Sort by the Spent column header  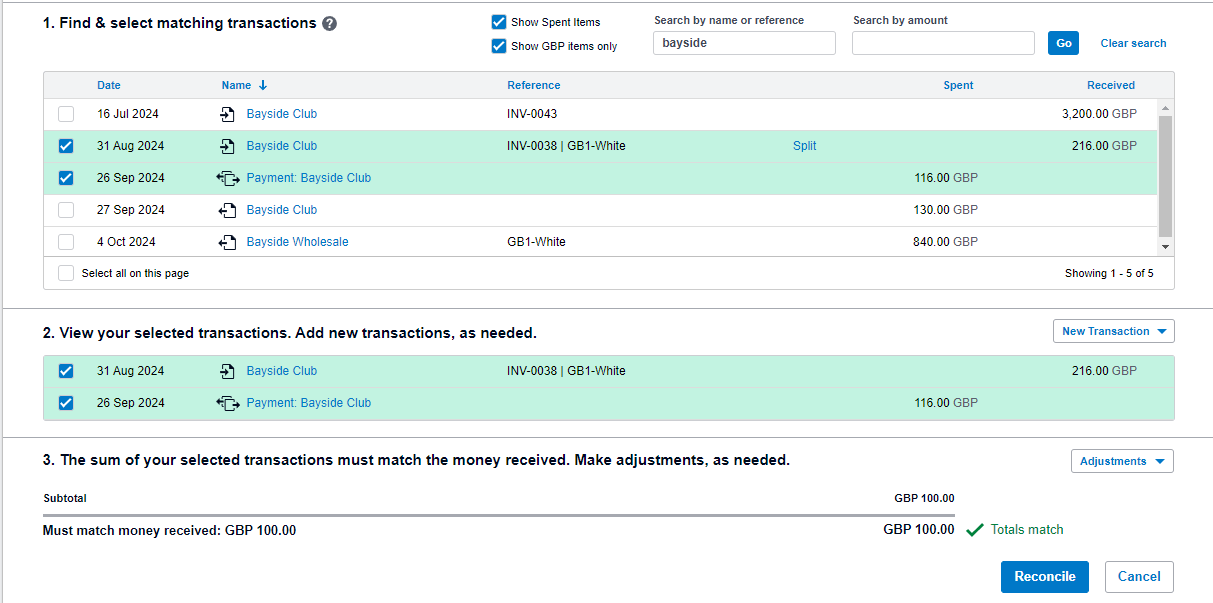tap(958, 85)
